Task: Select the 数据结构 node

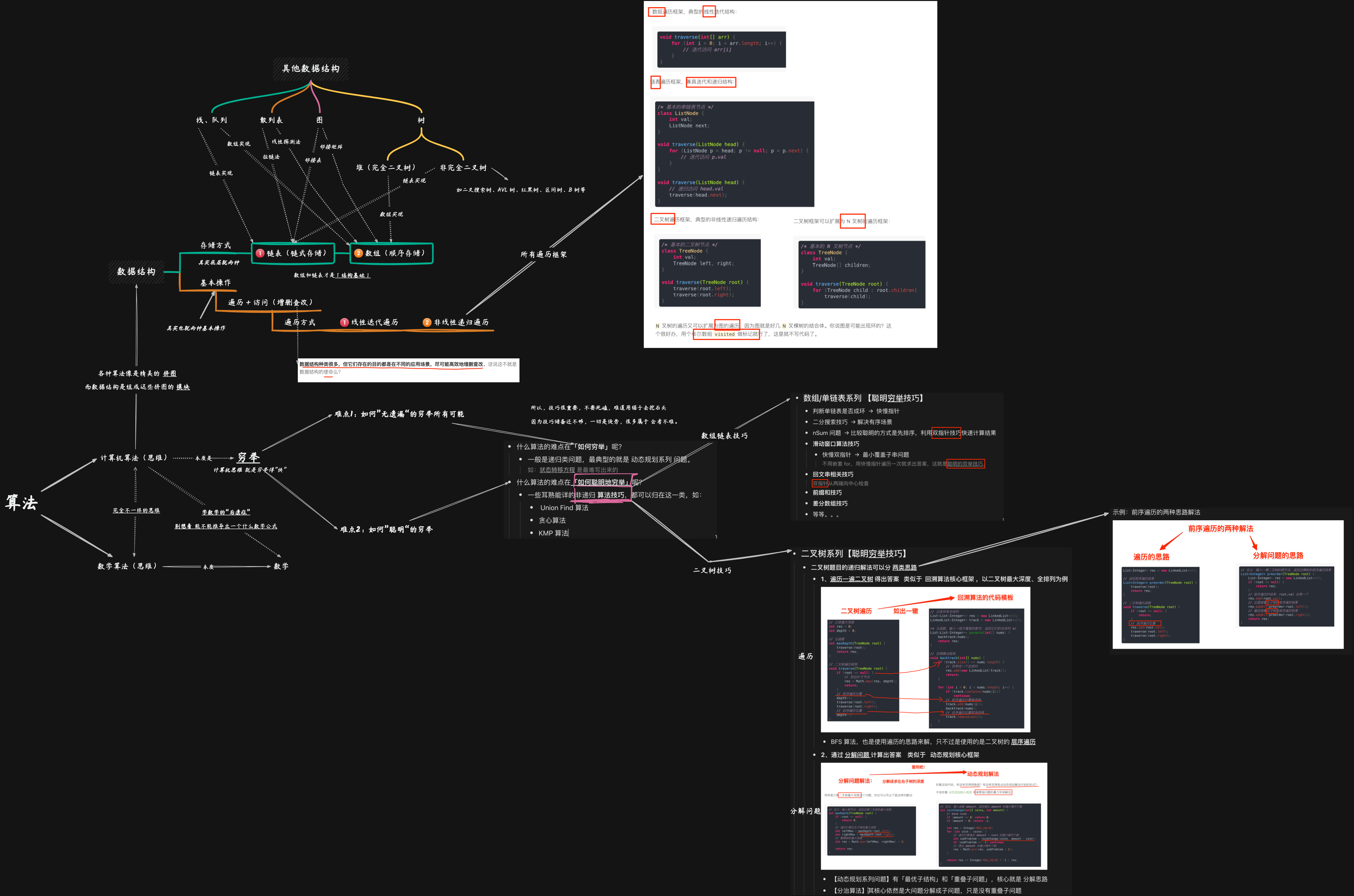Action: pos(136,271)
